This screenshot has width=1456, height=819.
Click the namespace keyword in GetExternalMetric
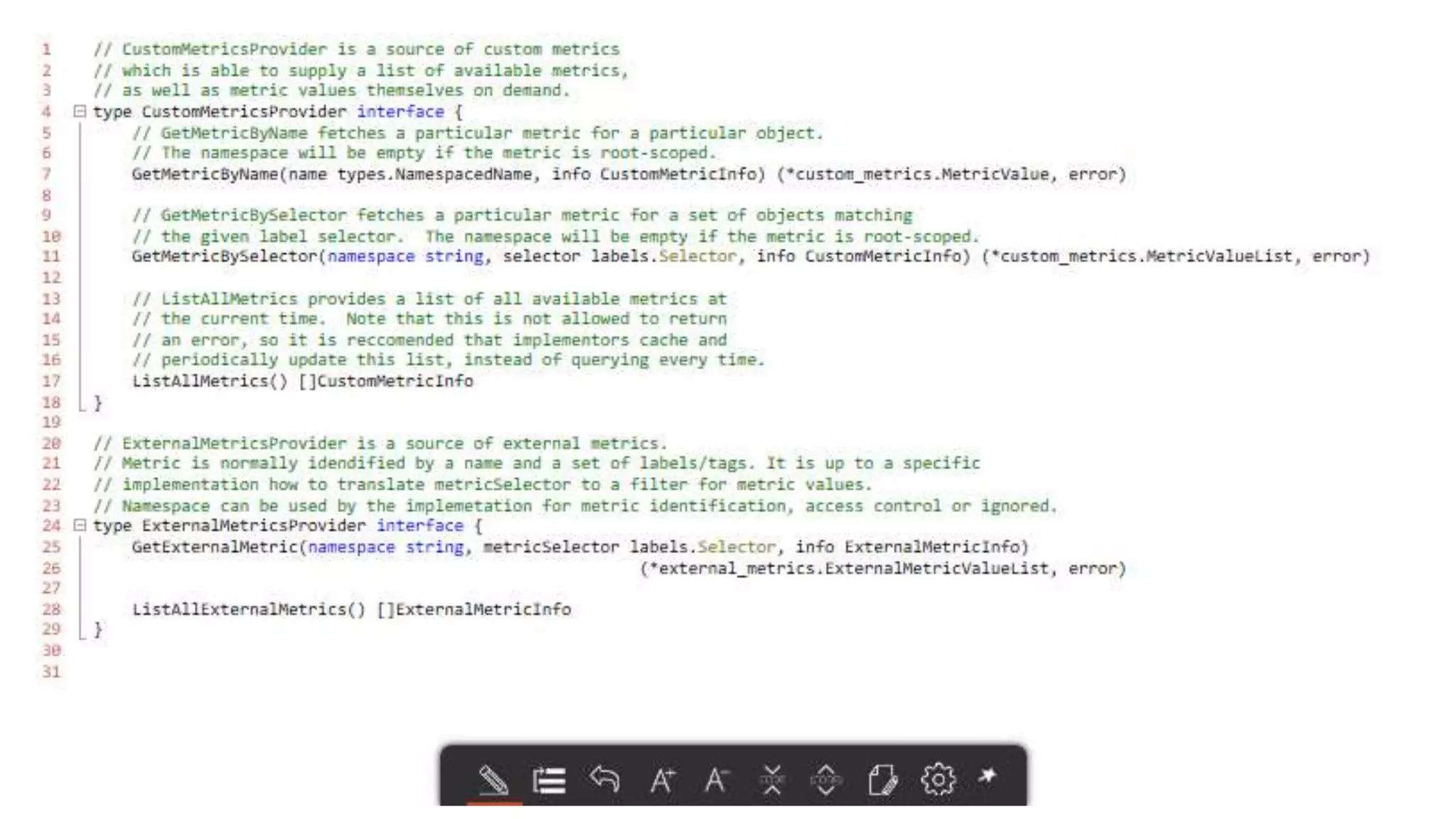point(351,547)
